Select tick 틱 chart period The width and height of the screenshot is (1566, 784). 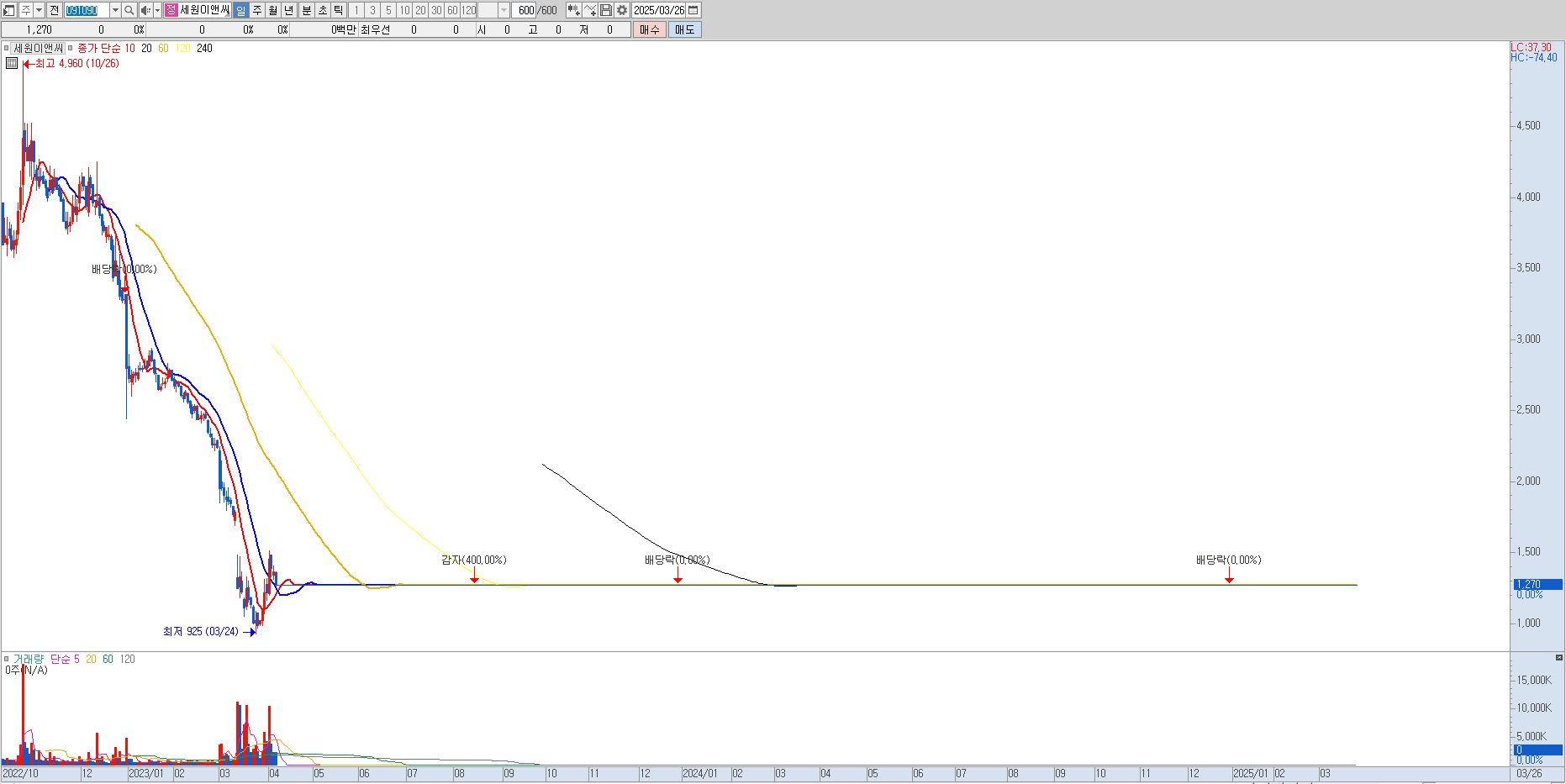(339, 10)
